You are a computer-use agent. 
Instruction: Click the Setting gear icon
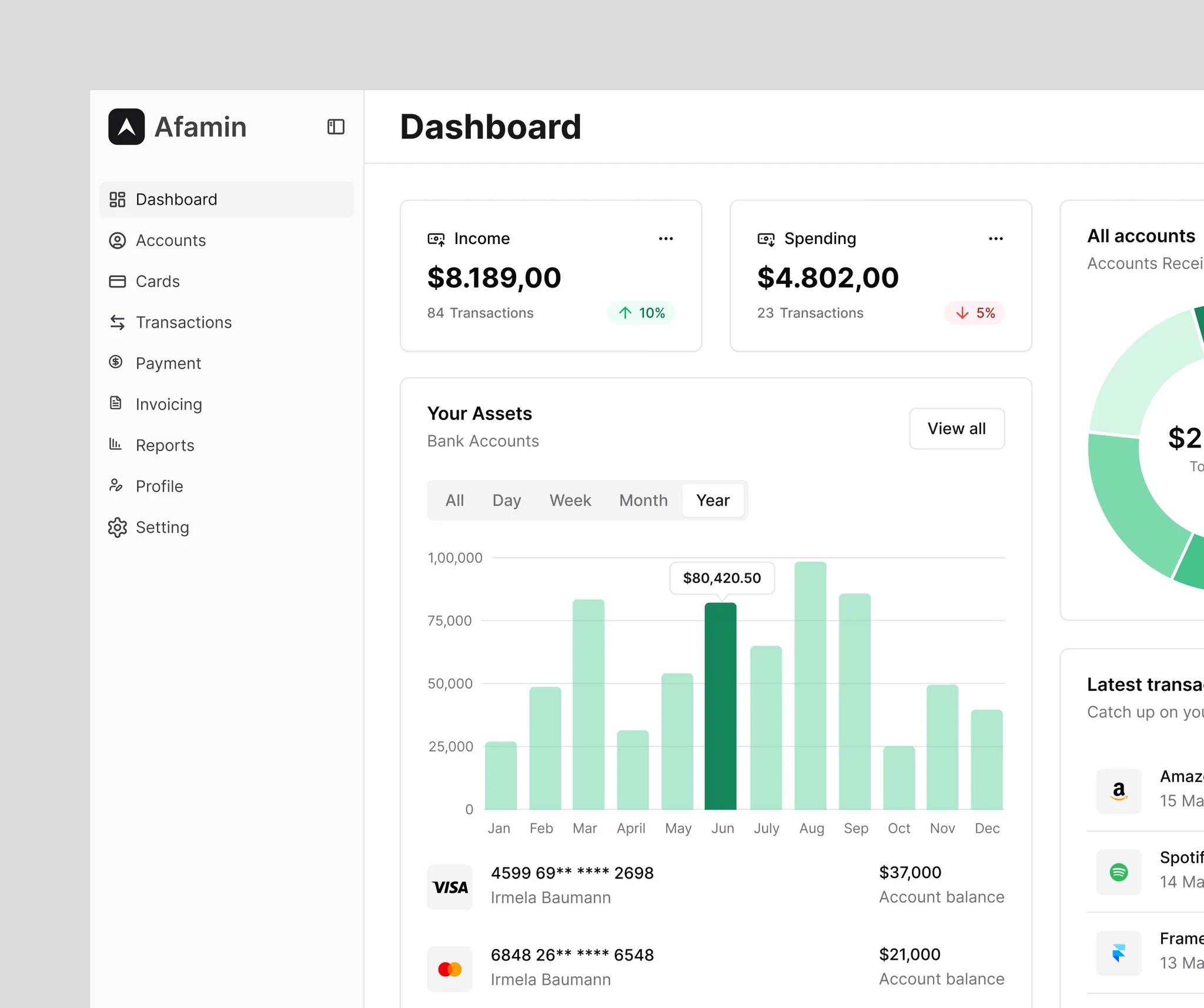pyautogui.click(x=118, y=528)
